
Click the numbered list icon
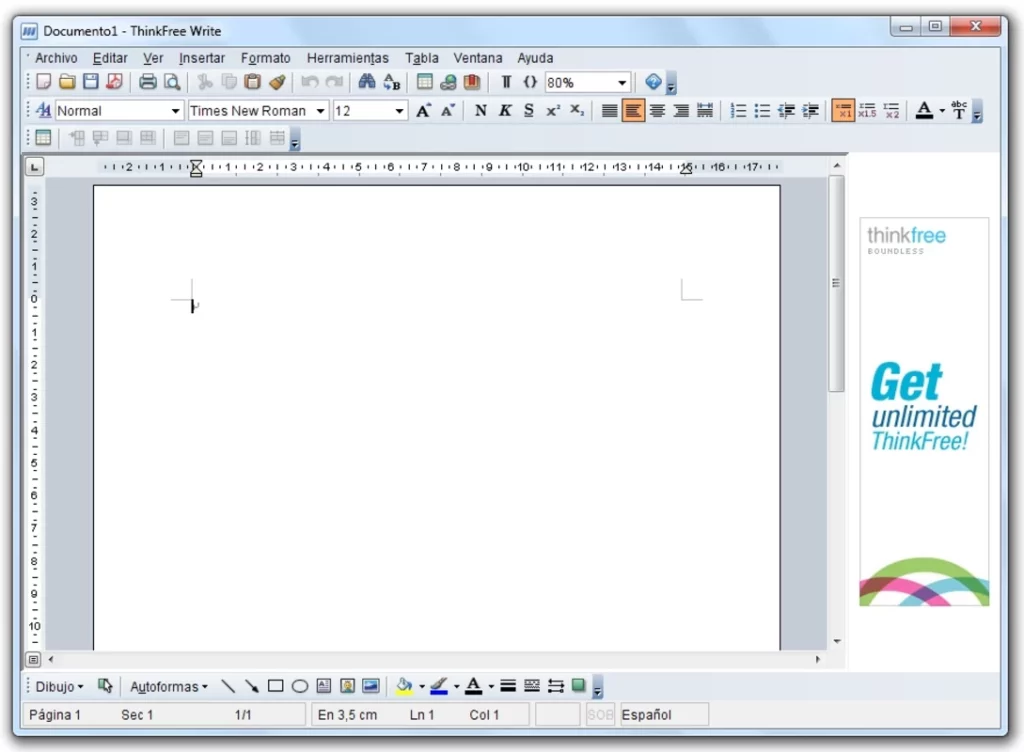pos(738,111)
